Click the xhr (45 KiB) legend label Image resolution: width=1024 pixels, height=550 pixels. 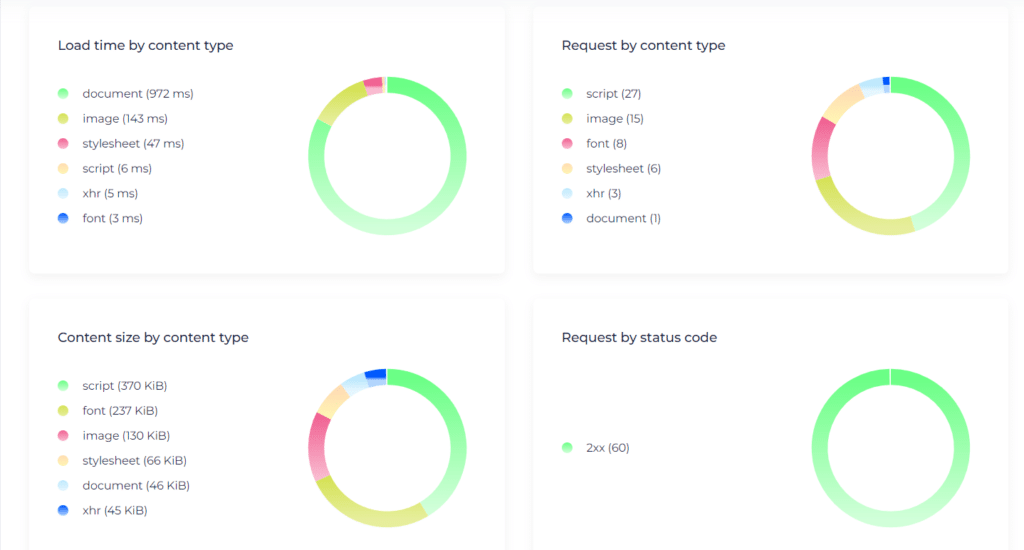point(115,510)
